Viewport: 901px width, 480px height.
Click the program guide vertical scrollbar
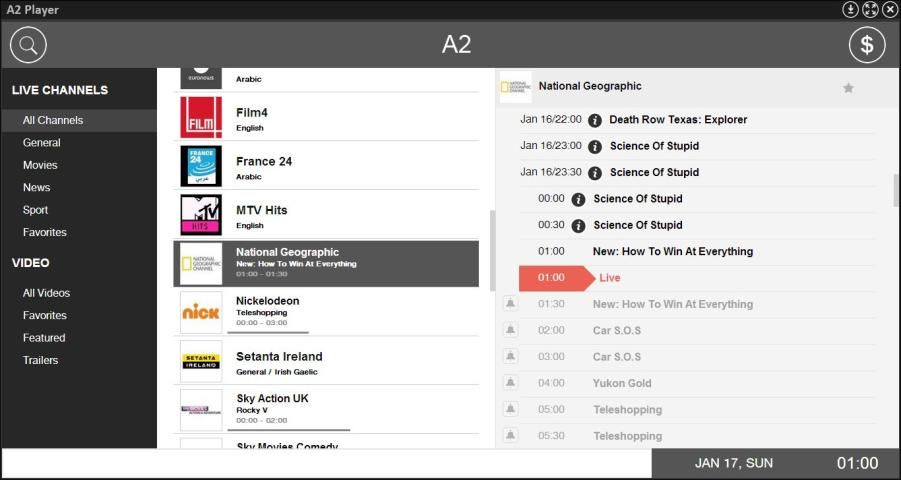click(x=895, y=190)
